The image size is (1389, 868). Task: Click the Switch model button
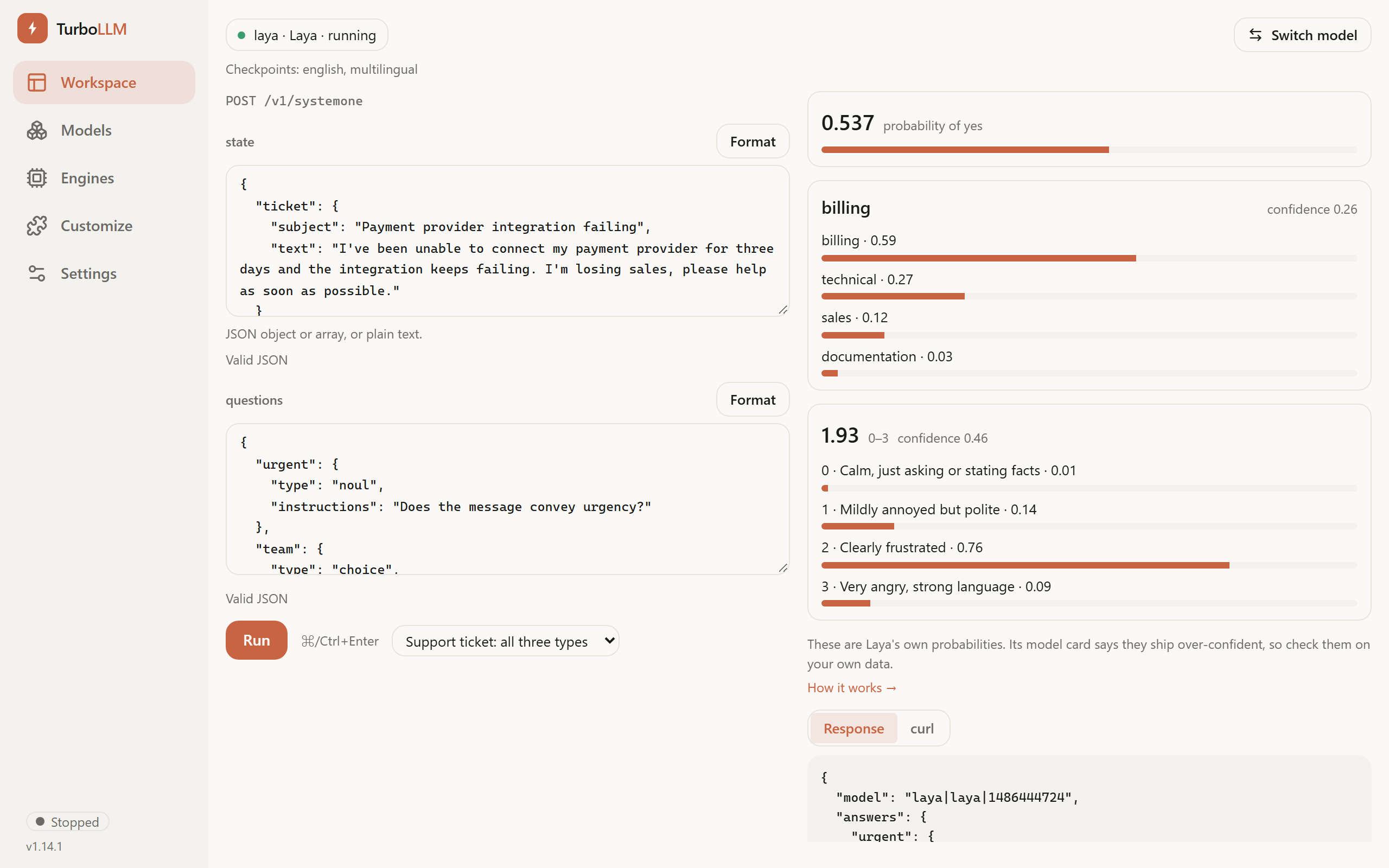(1302, 35)
